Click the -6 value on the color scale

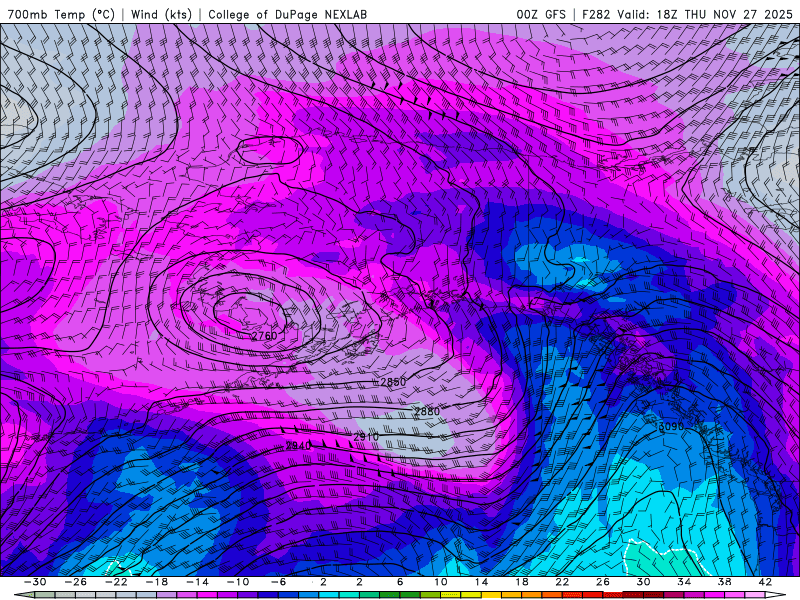point(278,582)
